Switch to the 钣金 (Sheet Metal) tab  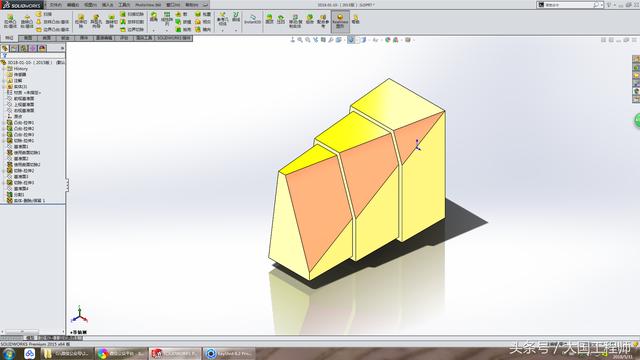coord(65,38)
